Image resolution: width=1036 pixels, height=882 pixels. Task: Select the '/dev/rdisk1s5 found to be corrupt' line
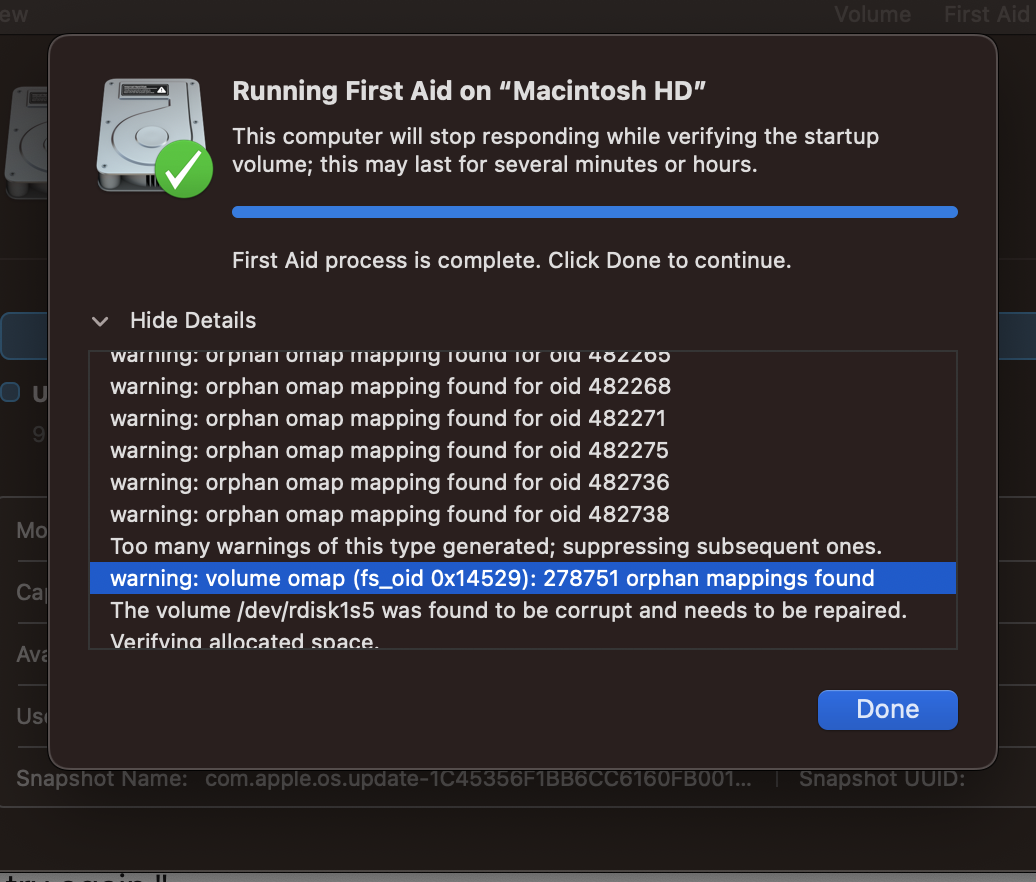click(508, 610)
